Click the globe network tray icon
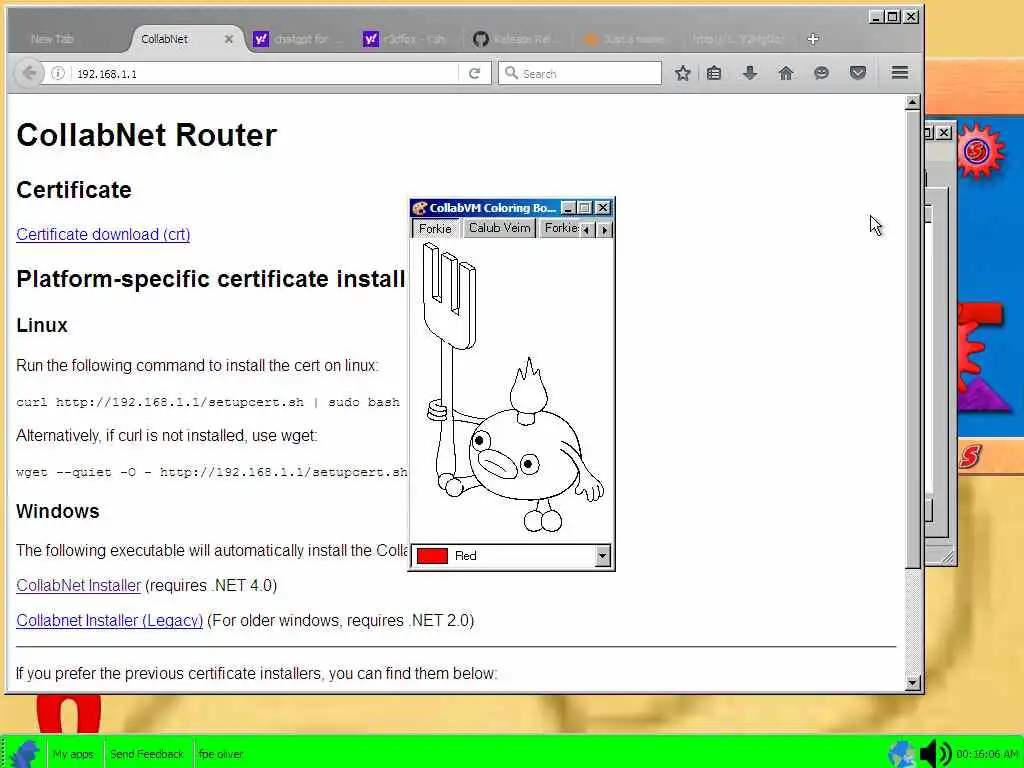1024x768 pixels. click(x=902, y=754)
